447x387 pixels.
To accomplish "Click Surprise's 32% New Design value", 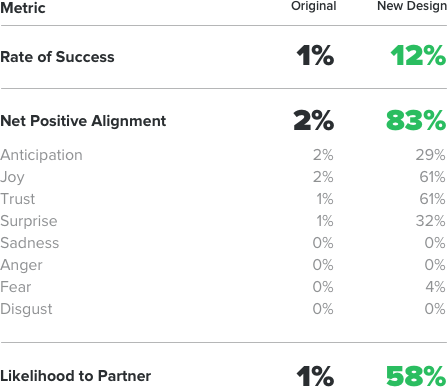I will tap(430, 221).
